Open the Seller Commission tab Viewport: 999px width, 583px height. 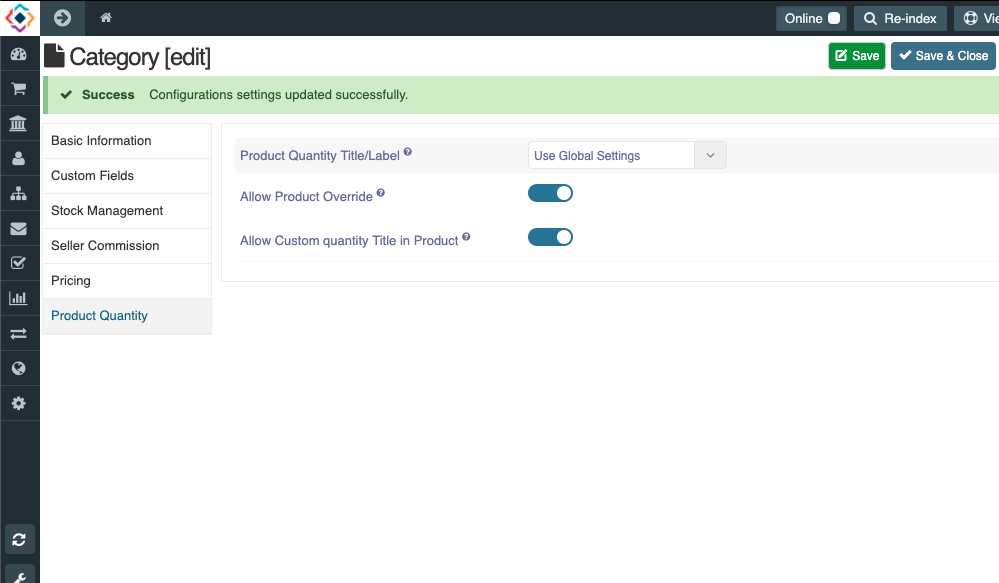(127, 246)
